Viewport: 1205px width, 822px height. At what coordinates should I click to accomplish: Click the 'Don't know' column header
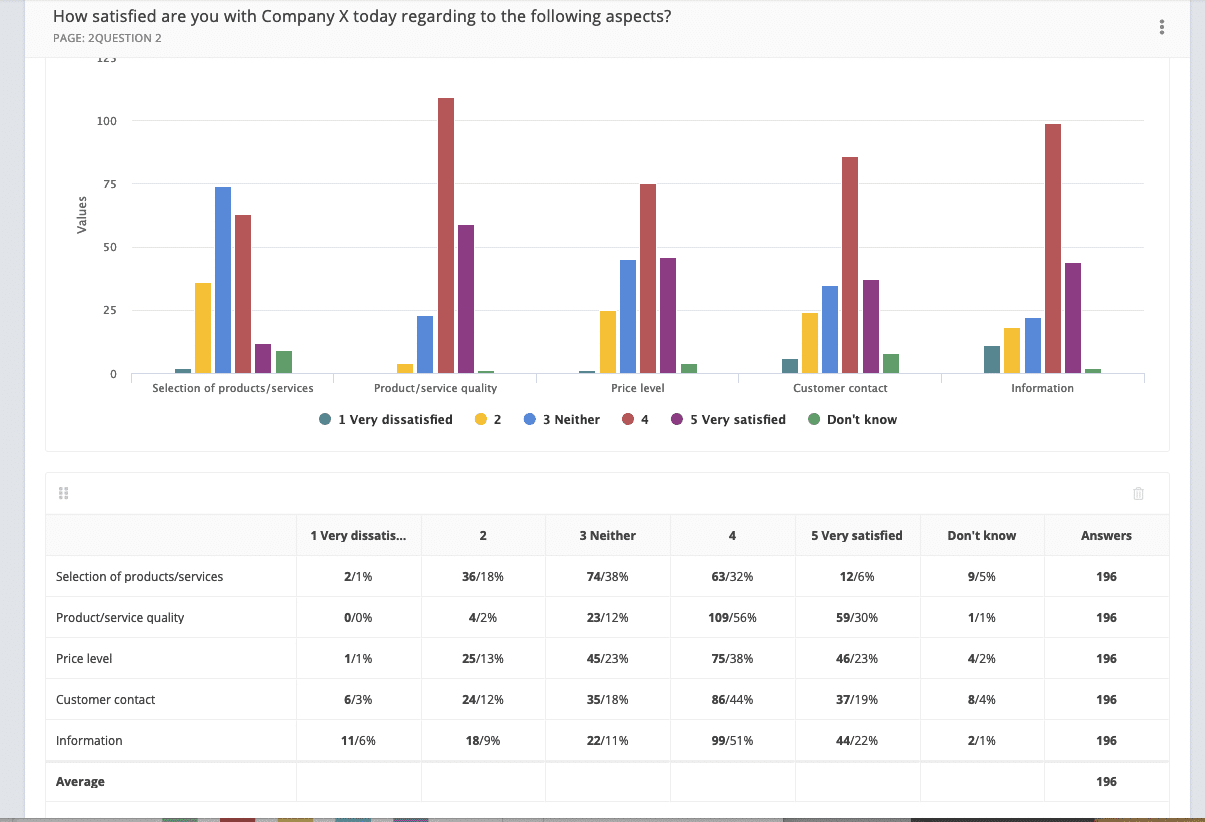pyautogui.click(x=981, y=535)
